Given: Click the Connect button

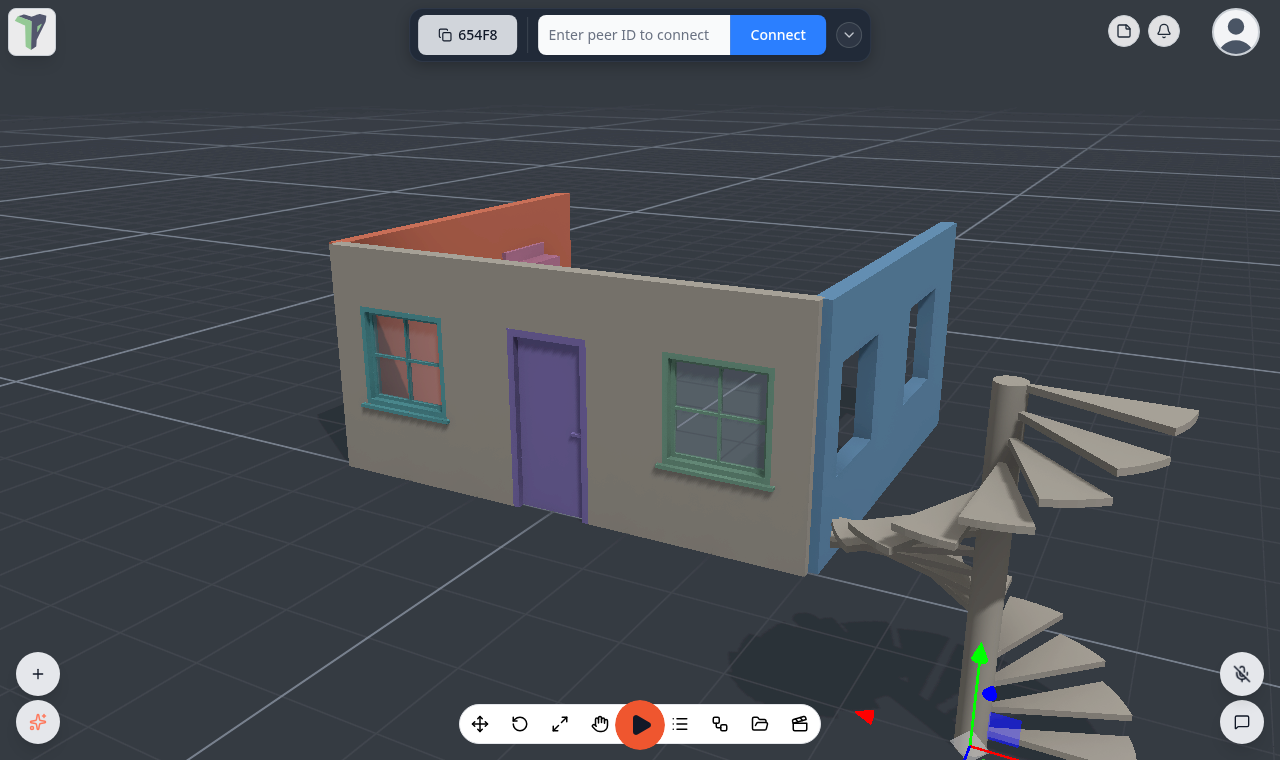Looking at the screenshot, I should point(778,35).
